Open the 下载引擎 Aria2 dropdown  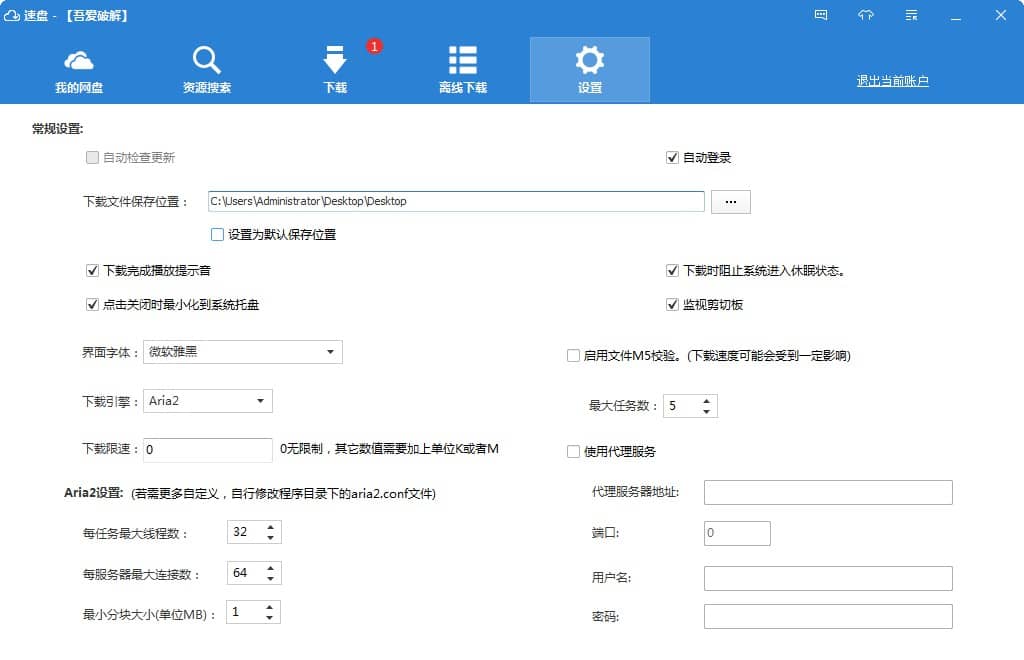click(208, 401)
